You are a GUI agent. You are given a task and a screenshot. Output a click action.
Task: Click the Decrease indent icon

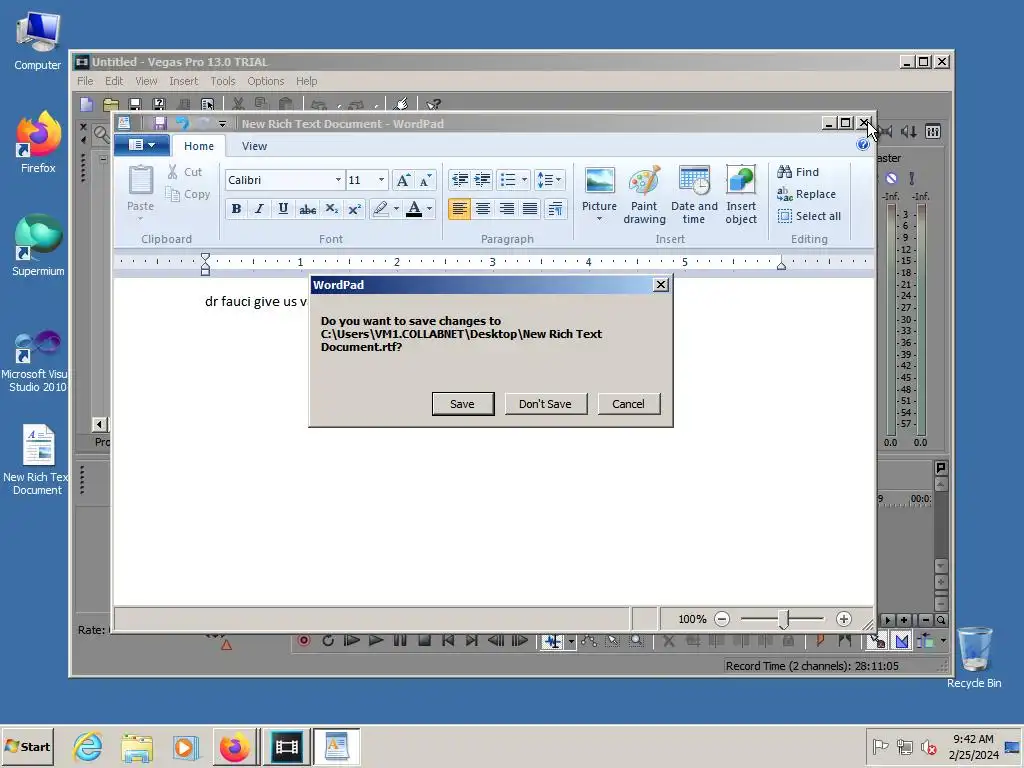pyautogui.click(x=460, y=180)
